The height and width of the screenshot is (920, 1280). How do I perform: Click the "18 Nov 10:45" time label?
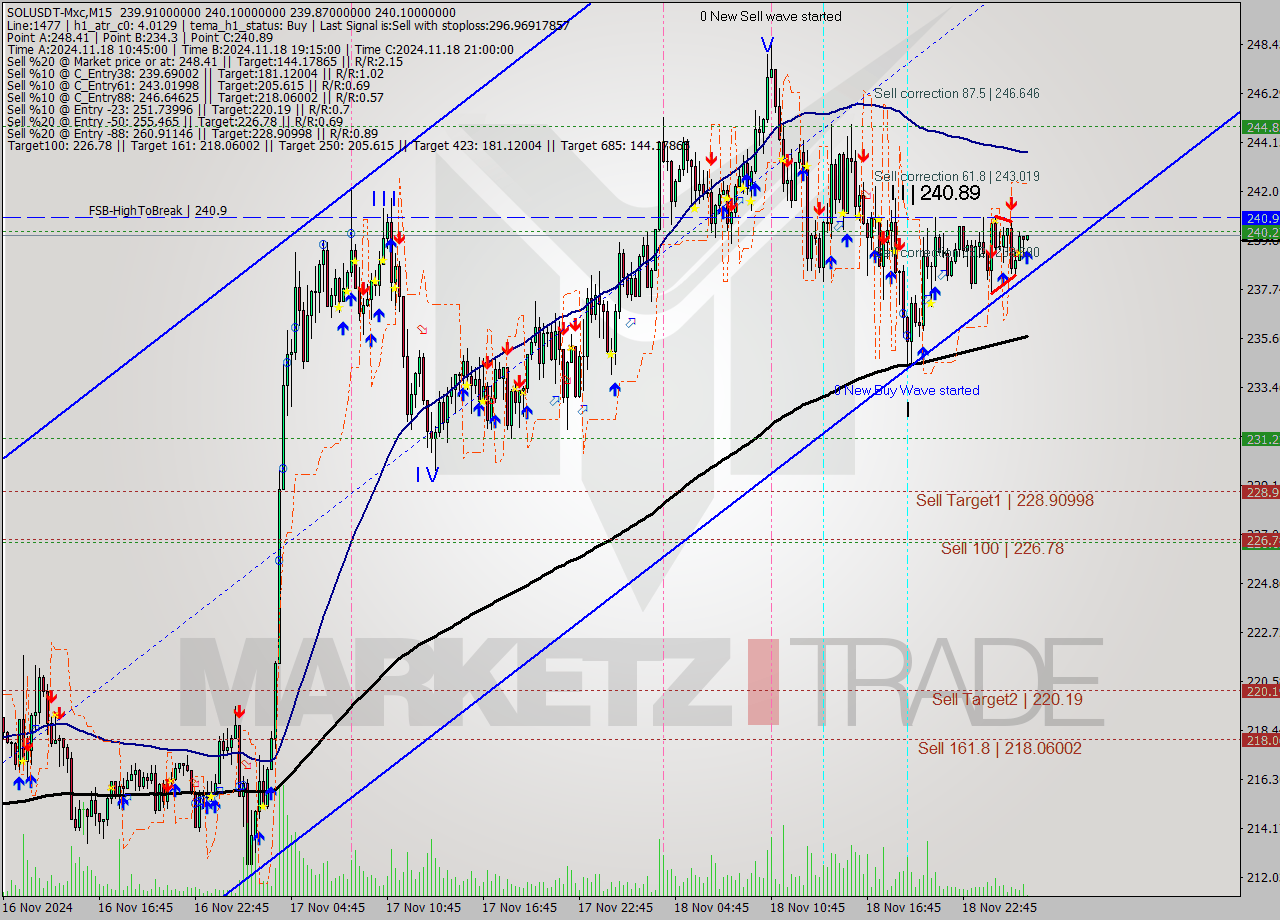pos(807,908)
